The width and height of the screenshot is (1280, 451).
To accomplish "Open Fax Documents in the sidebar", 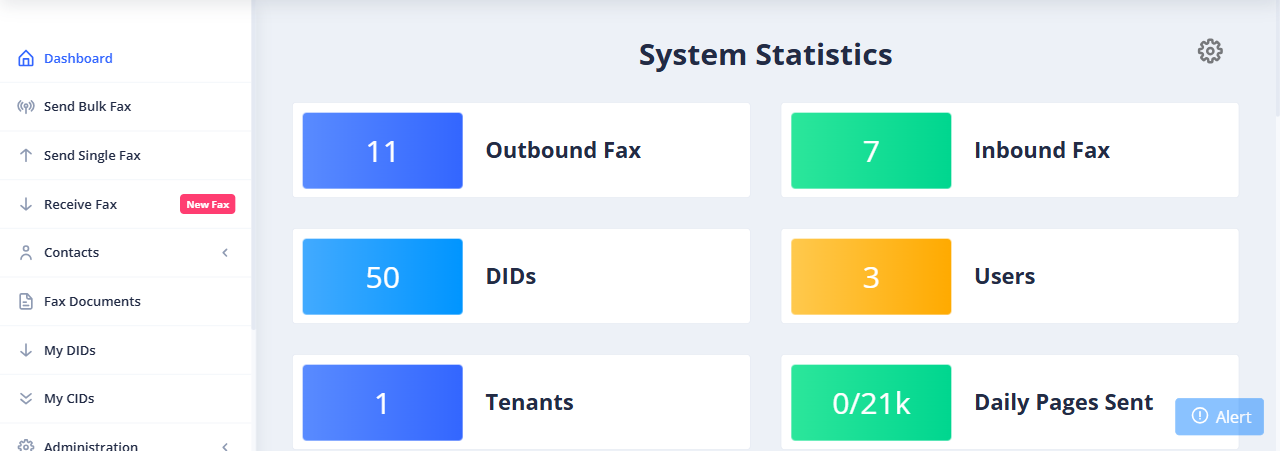I will pos(125,301).
